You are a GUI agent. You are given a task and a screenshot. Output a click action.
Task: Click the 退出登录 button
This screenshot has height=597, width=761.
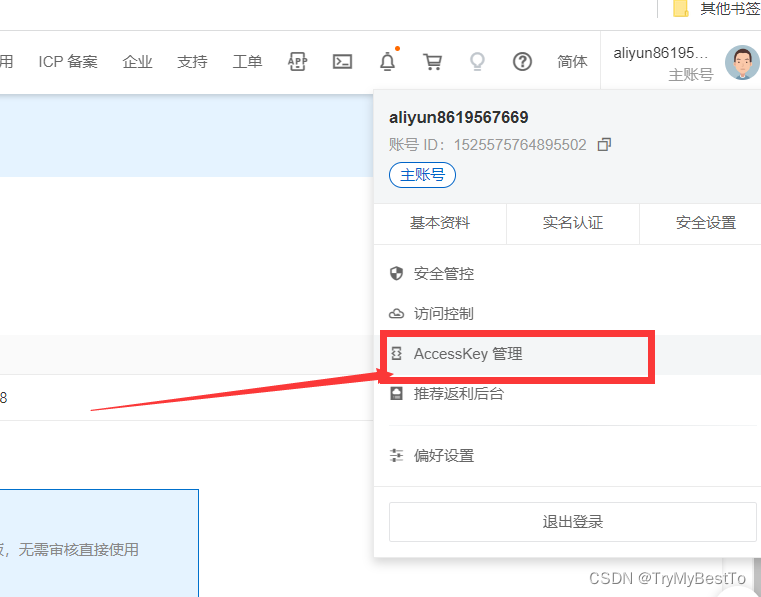(x=573, y=522)
